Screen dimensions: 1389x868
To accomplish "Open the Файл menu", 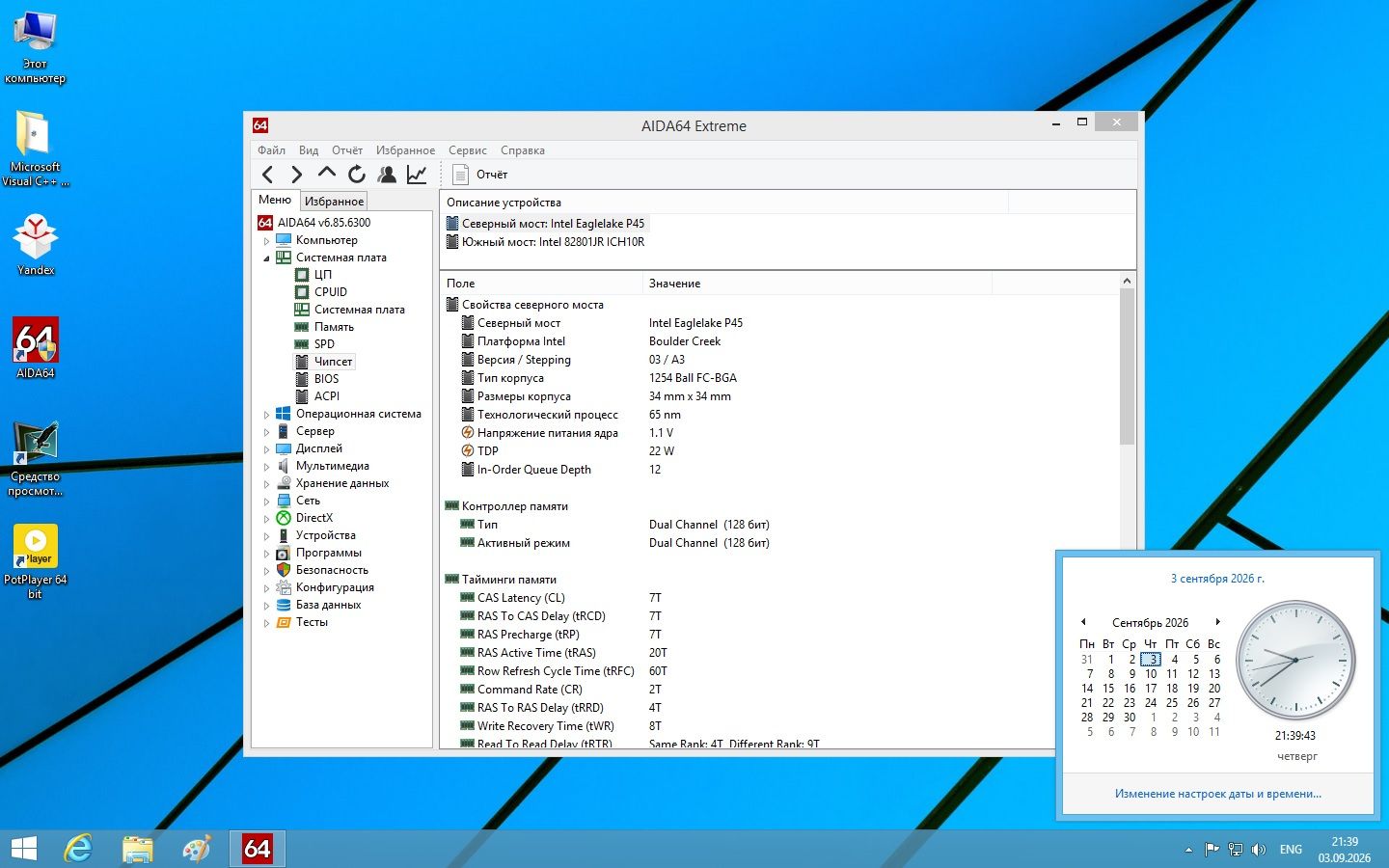I will 271,150.
